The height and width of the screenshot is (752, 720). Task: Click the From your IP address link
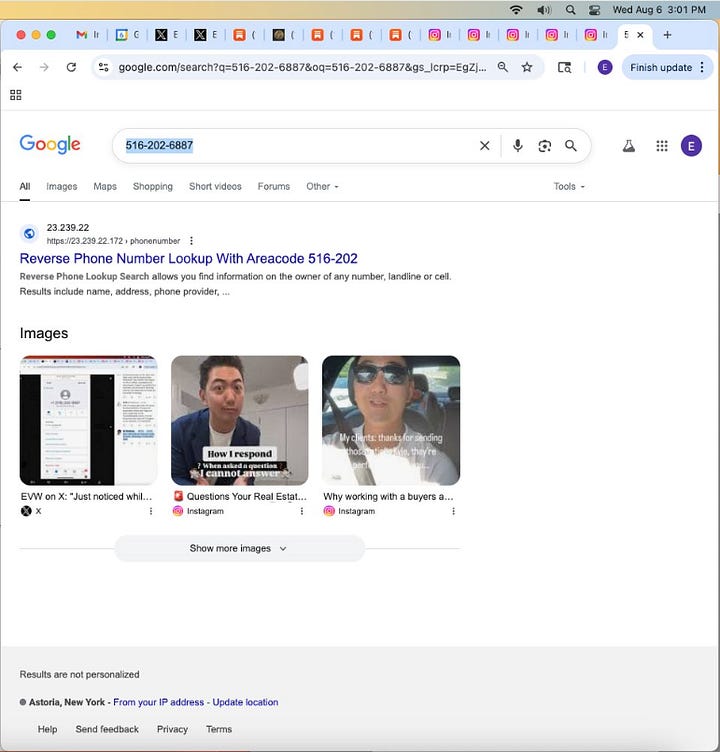coord(159,702)
